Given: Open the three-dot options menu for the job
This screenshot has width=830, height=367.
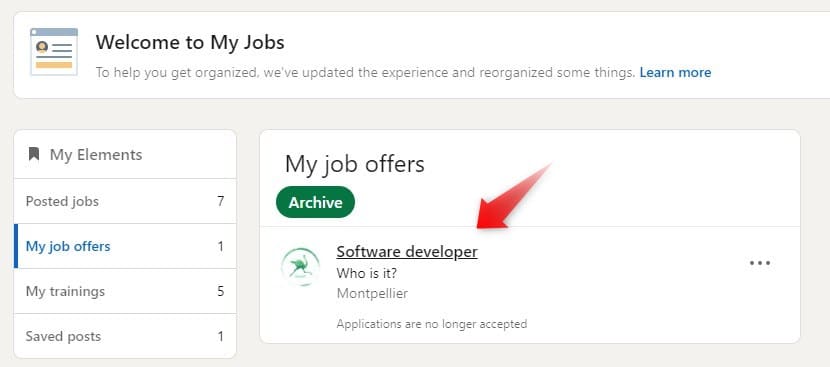Looking at the screenshot, I should [760, 263].
